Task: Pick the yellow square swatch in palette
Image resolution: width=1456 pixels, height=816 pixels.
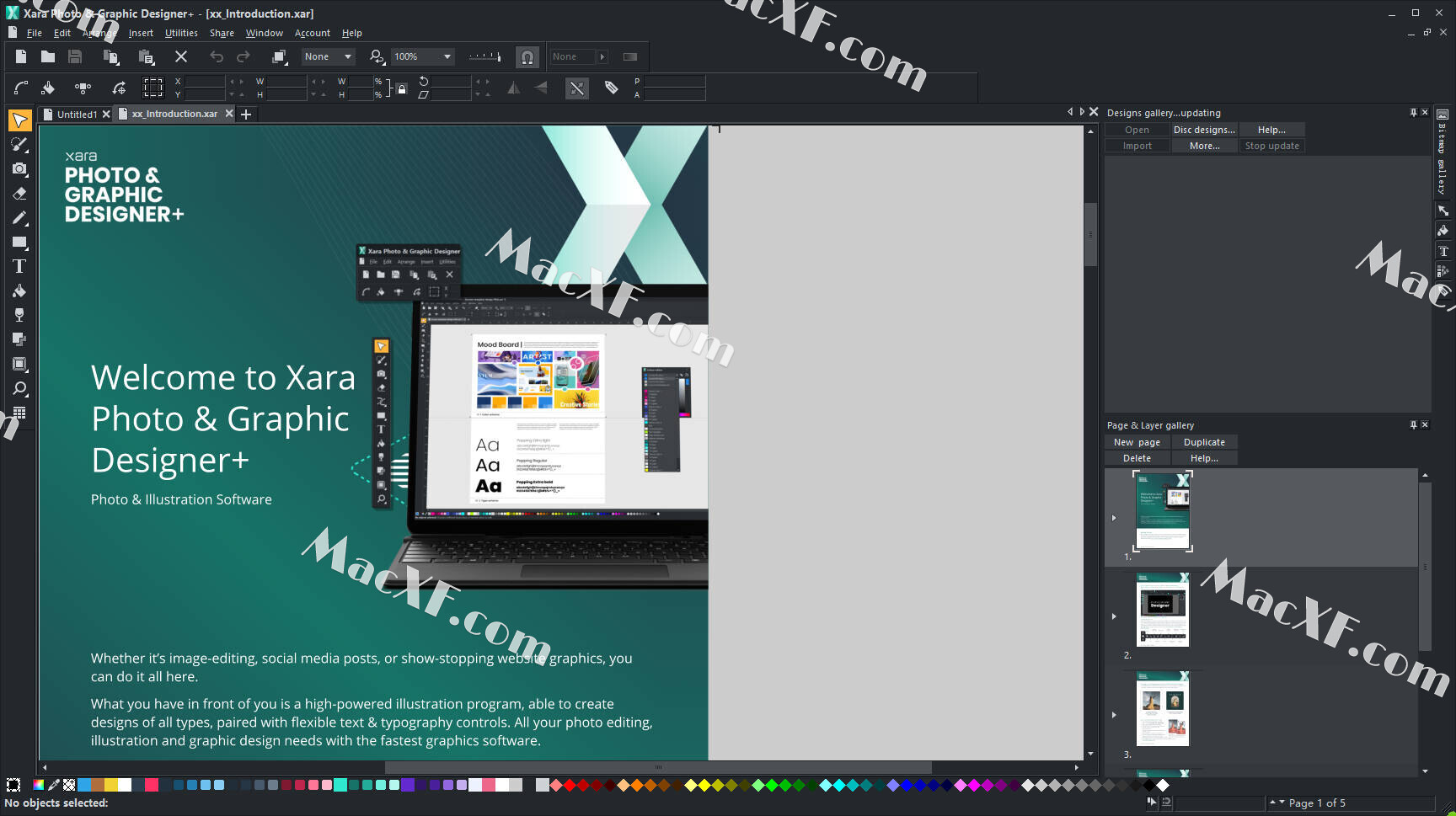Action: pyautogui.click(x=110, y=785)
